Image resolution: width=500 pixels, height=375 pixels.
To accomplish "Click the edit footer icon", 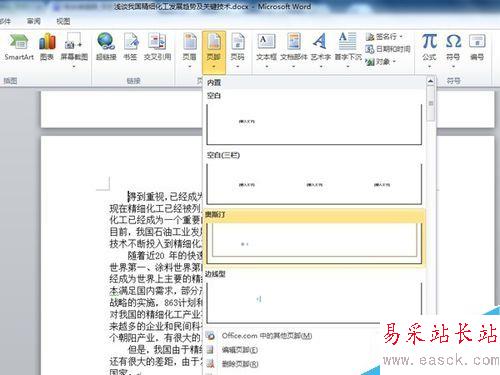I will point(210,350).
